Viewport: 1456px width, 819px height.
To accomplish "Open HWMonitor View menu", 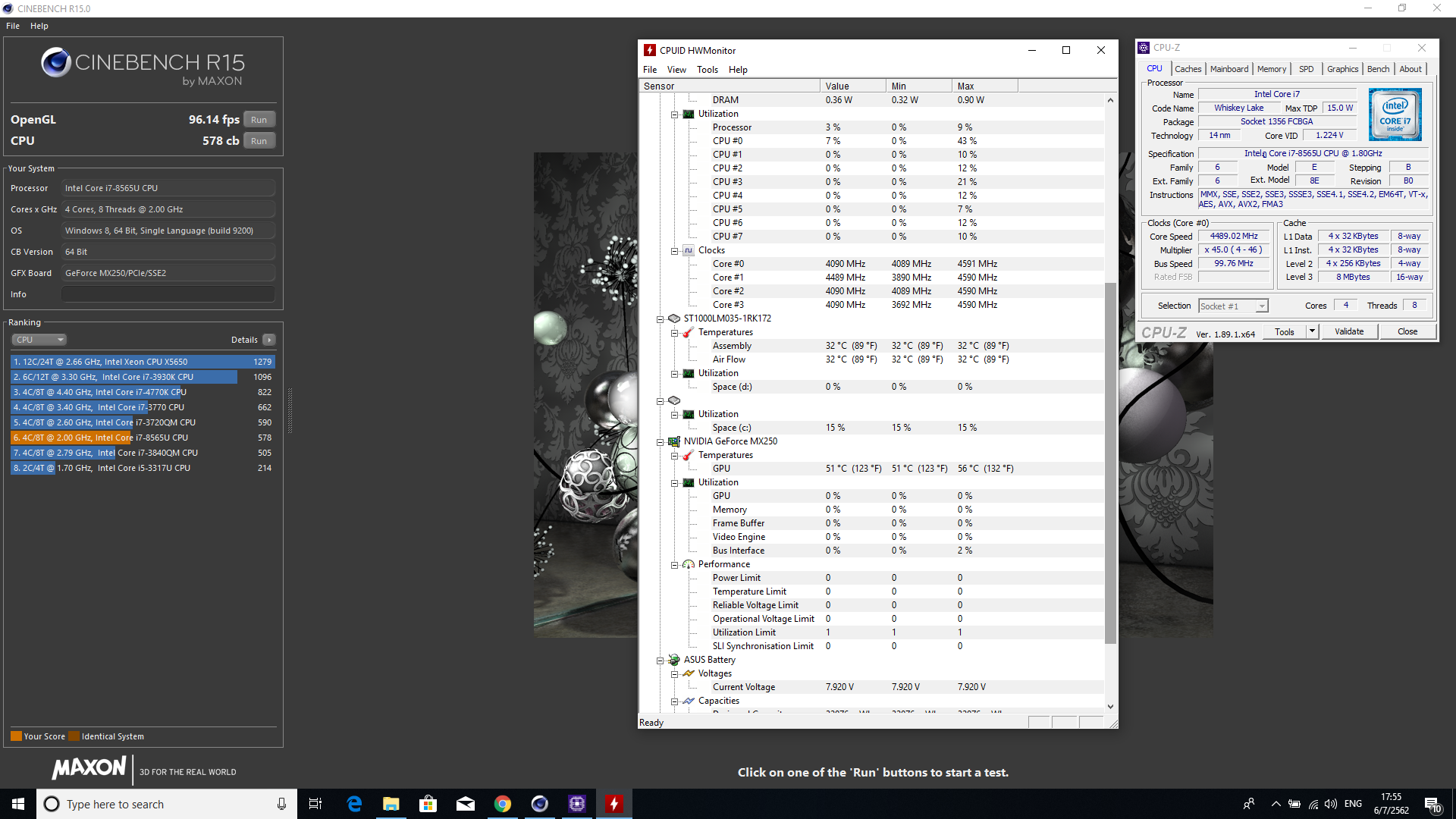I will tap(676, 70).
